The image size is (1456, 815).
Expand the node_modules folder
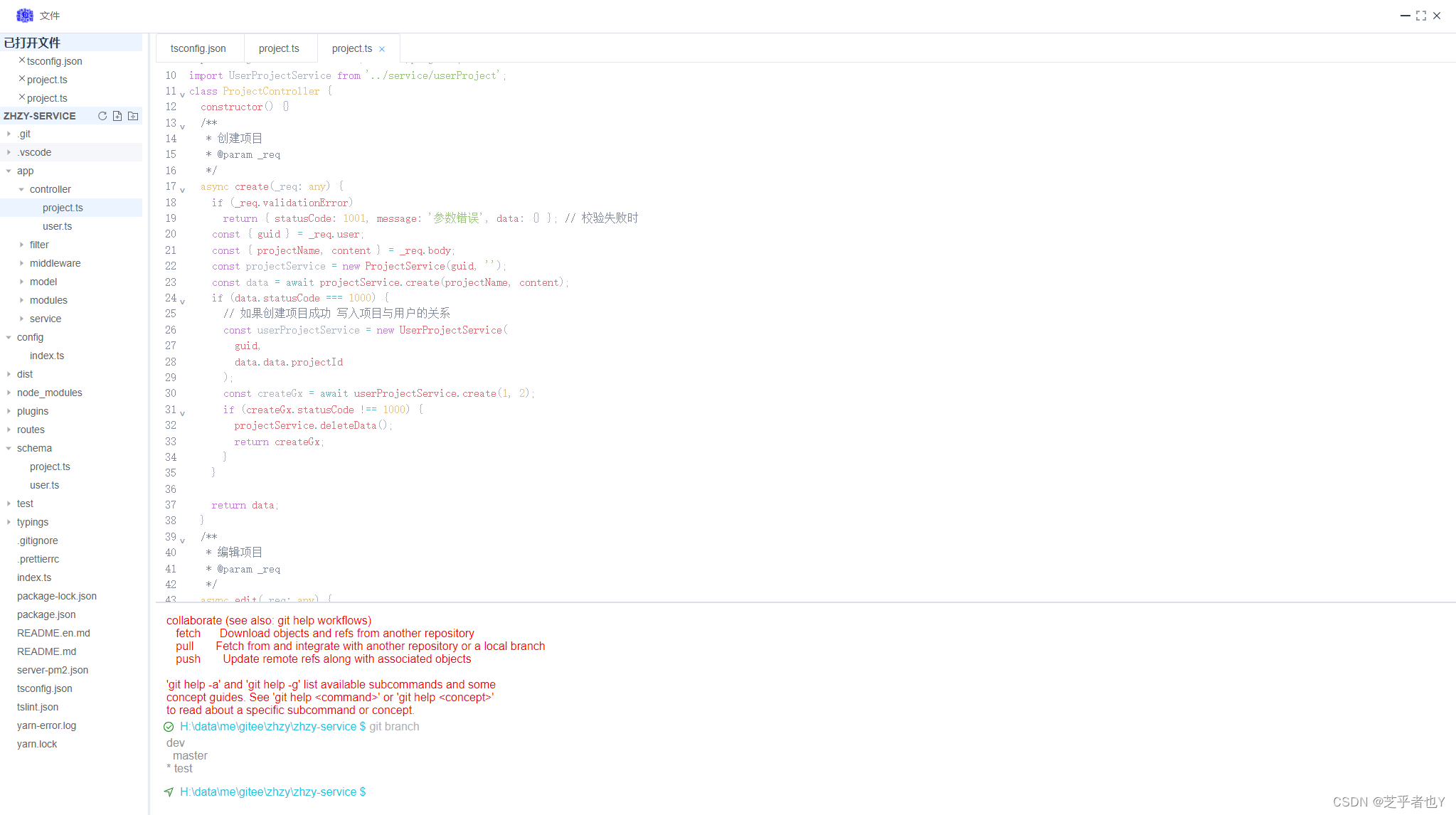(x=9, y=393)
